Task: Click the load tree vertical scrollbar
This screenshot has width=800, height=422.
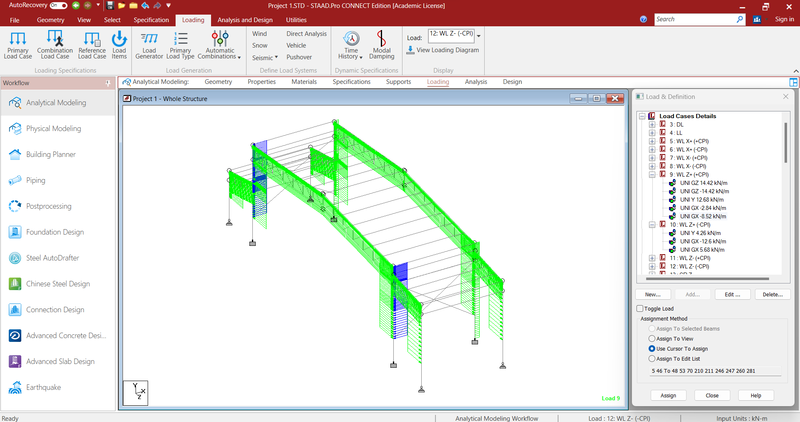Action: pyautogui.click(x=785, y=143)
